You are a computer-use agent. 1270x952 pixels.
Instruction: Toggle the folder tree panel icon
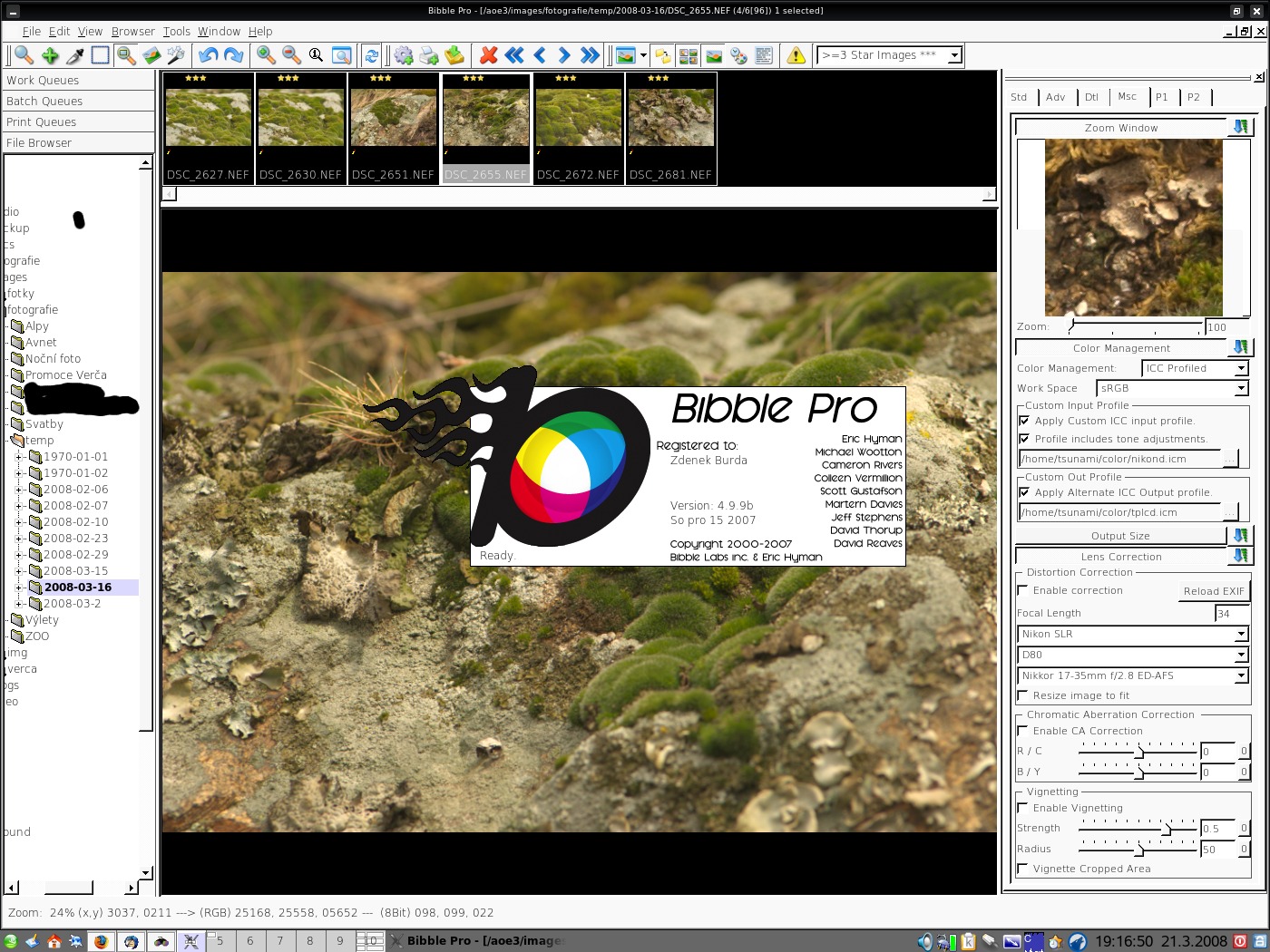[x=663, y=55]
